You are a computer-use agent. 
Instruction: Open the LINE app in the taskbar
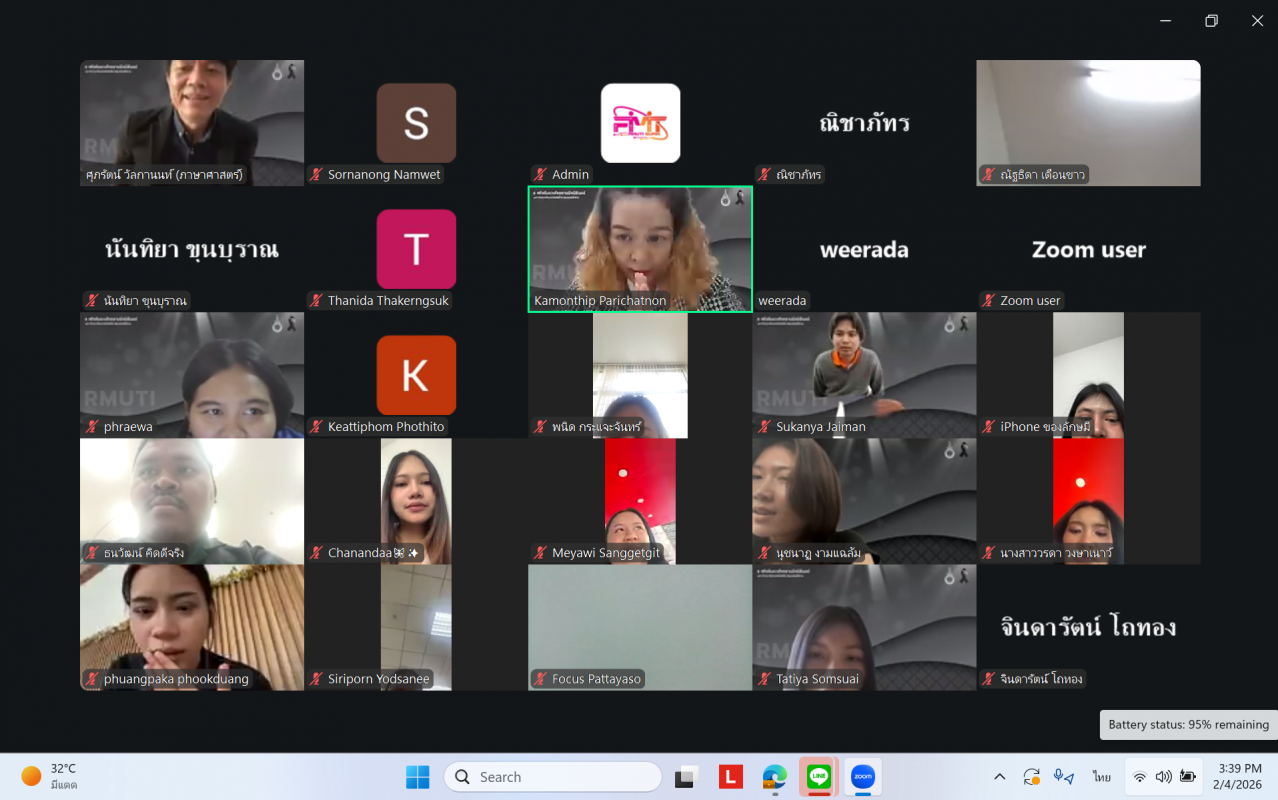point(819,777)
